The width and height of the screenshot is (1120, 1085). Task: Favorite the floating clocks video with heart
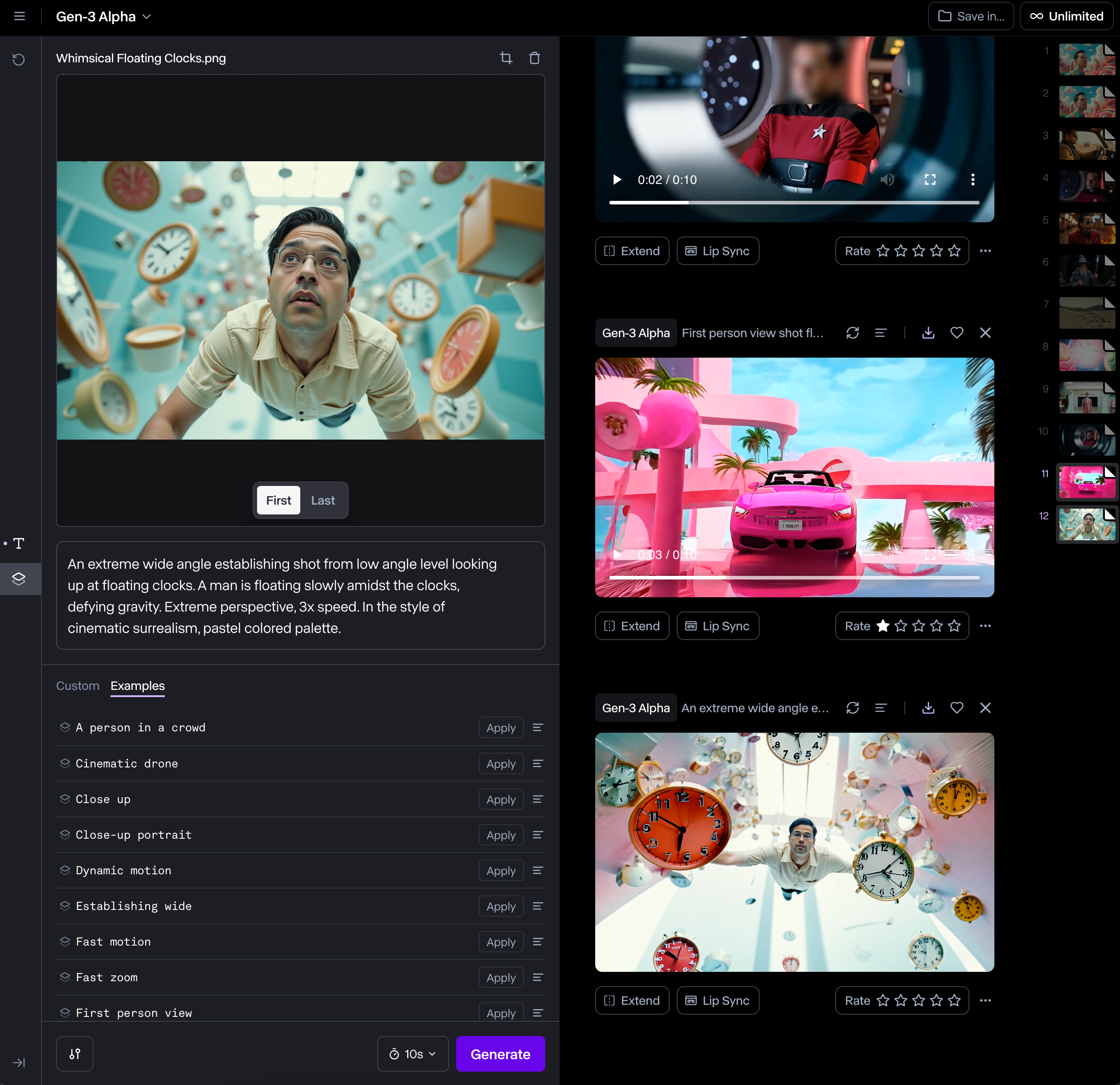956,708
